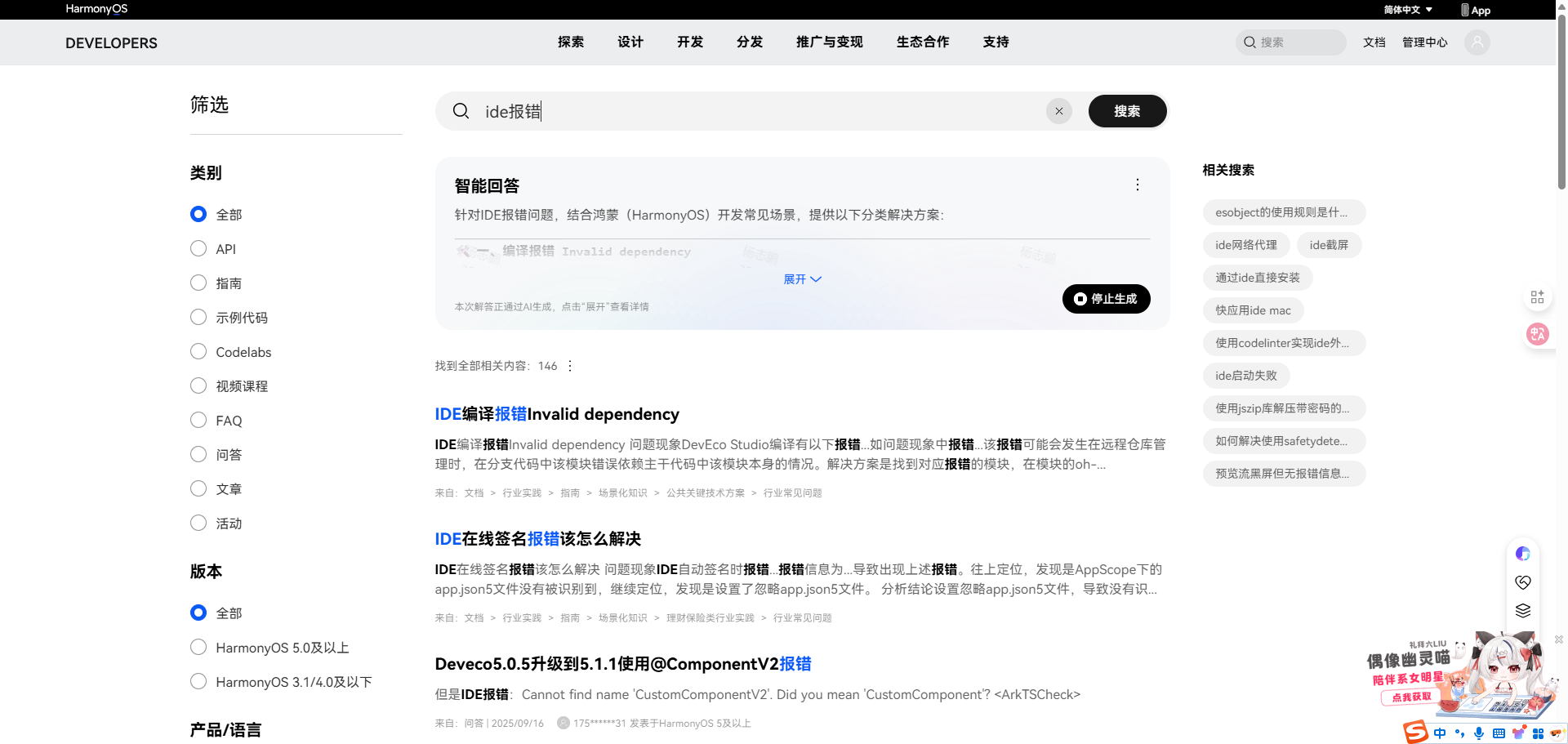Viewport: 1568px width, 744px height.
Task: Choose HarmonyOS 5.0及以上 version filter
Action: click(x=198, y=648)
